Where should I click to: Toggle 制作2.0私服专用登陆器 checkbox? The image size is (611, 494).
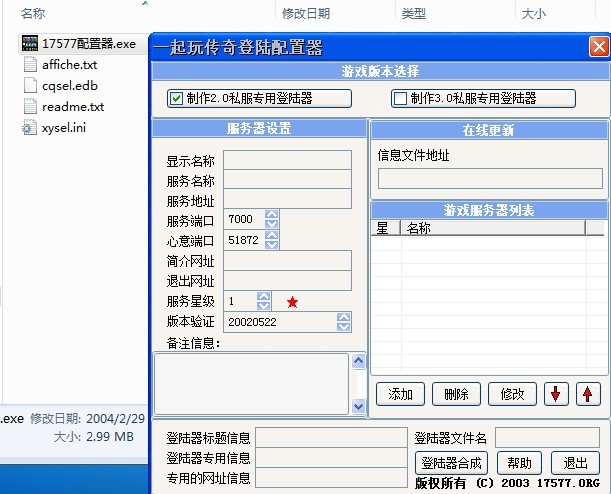point(177,98)
